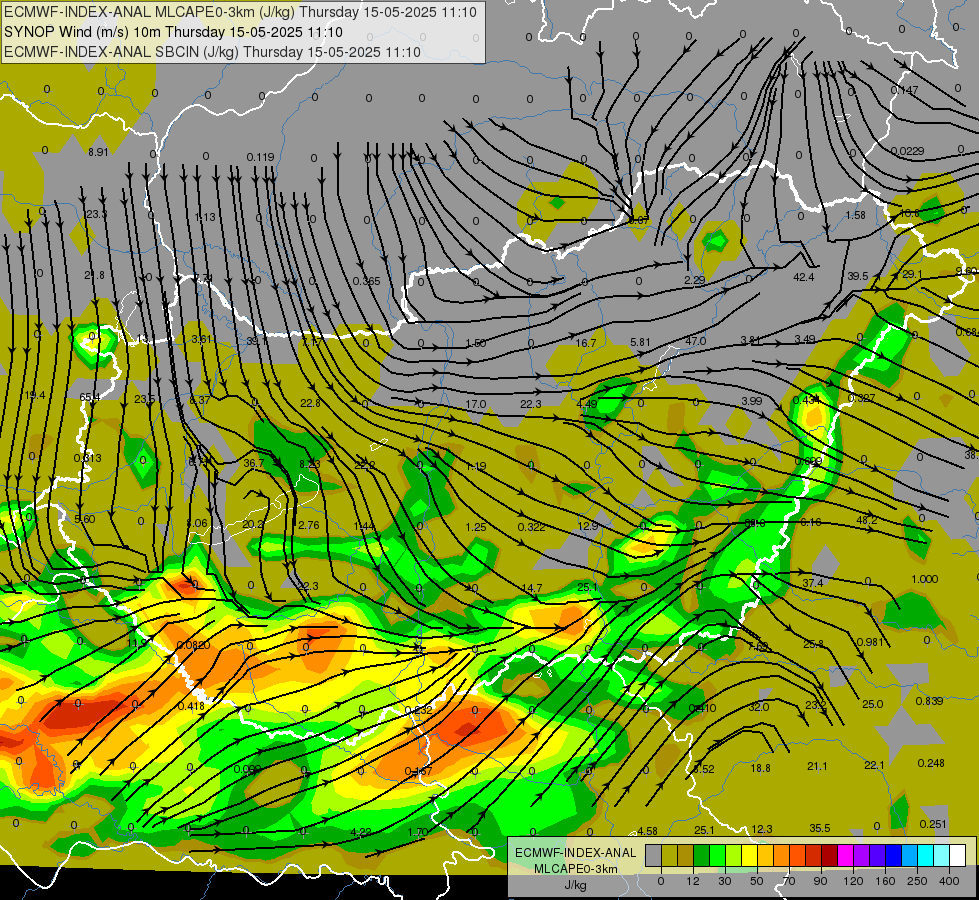
Task: Select the '36.7' value on the map
Action: [x=253, y=463]
